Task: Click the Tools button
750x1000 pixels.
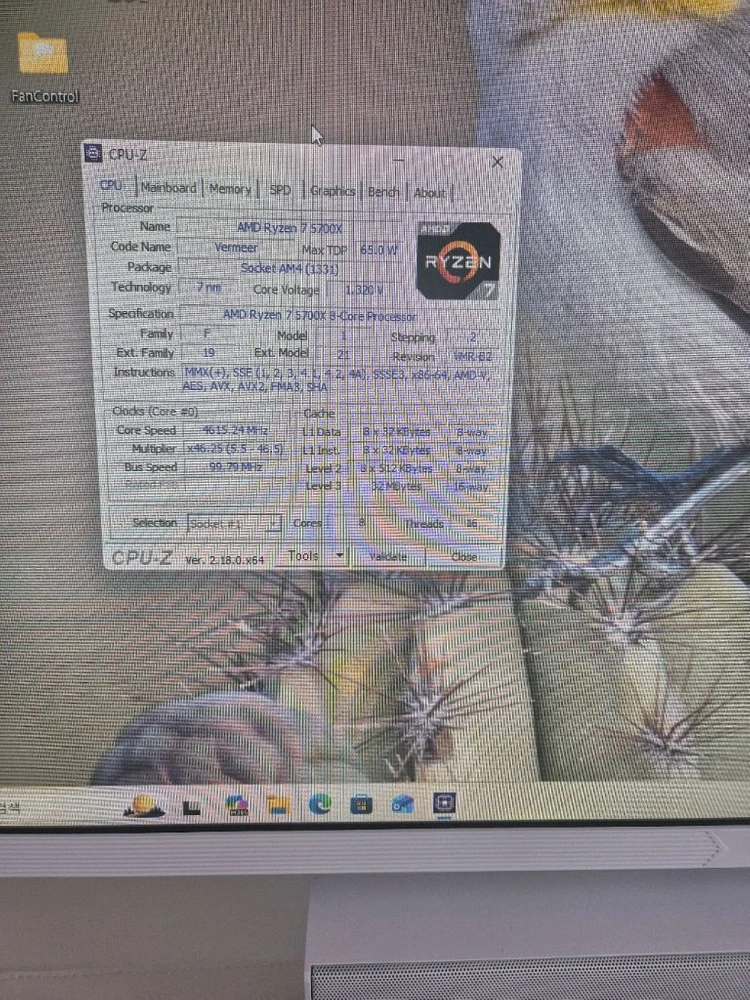Action: point(304,555)
